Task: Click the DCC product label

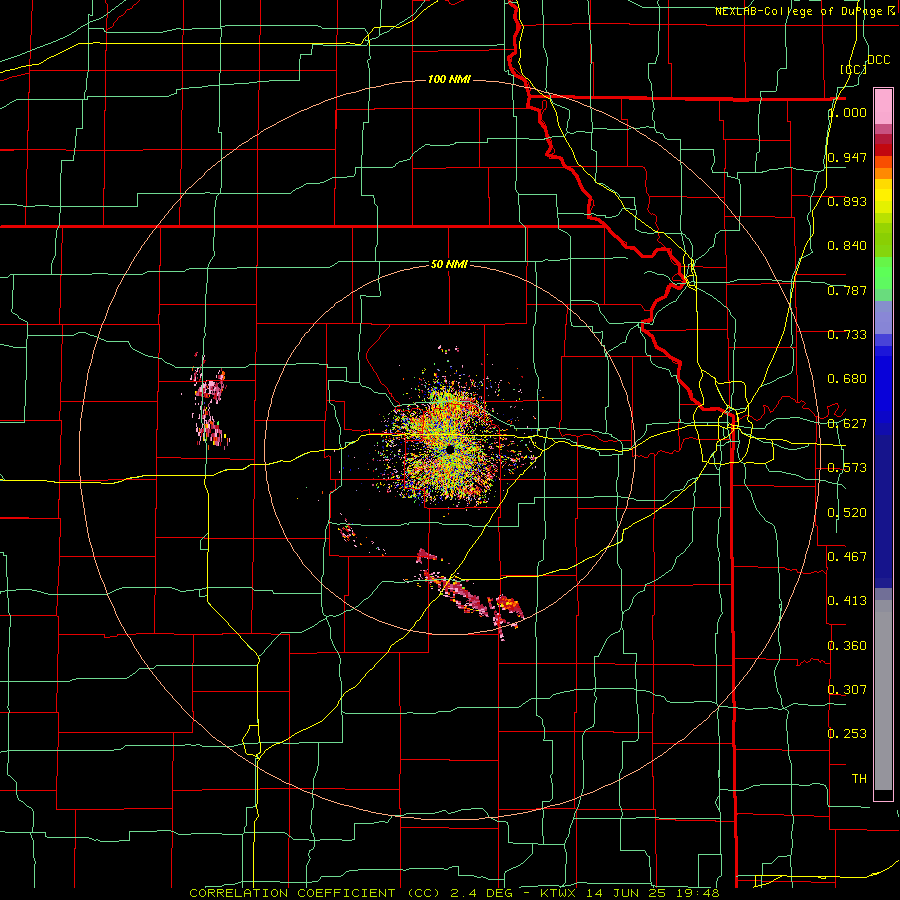Action: pos(879,60)
